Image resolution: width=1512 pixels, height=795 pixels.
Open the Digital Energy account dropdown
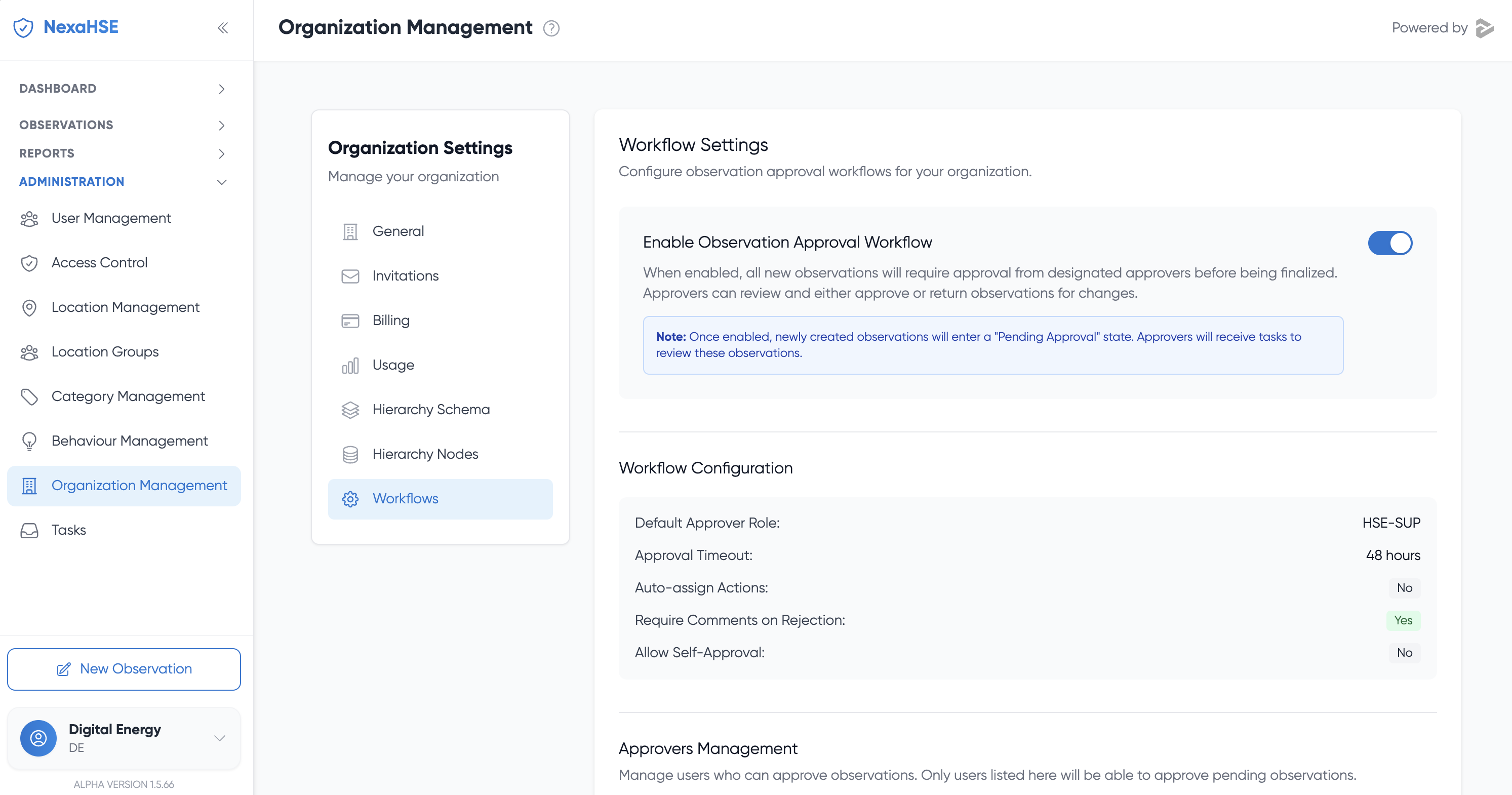(x=124, y=738)
